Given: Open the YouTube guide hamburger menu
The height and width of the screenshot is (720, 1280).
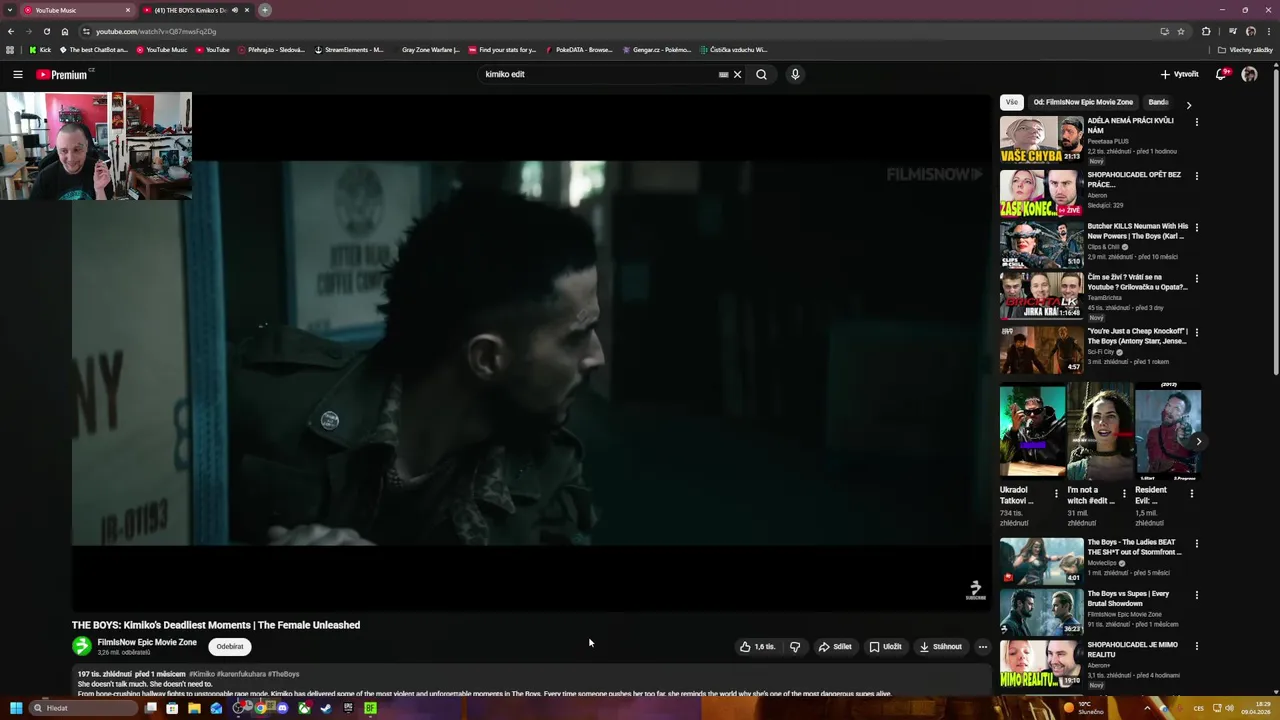Looking at the screenshot, I should coord(18,74).
